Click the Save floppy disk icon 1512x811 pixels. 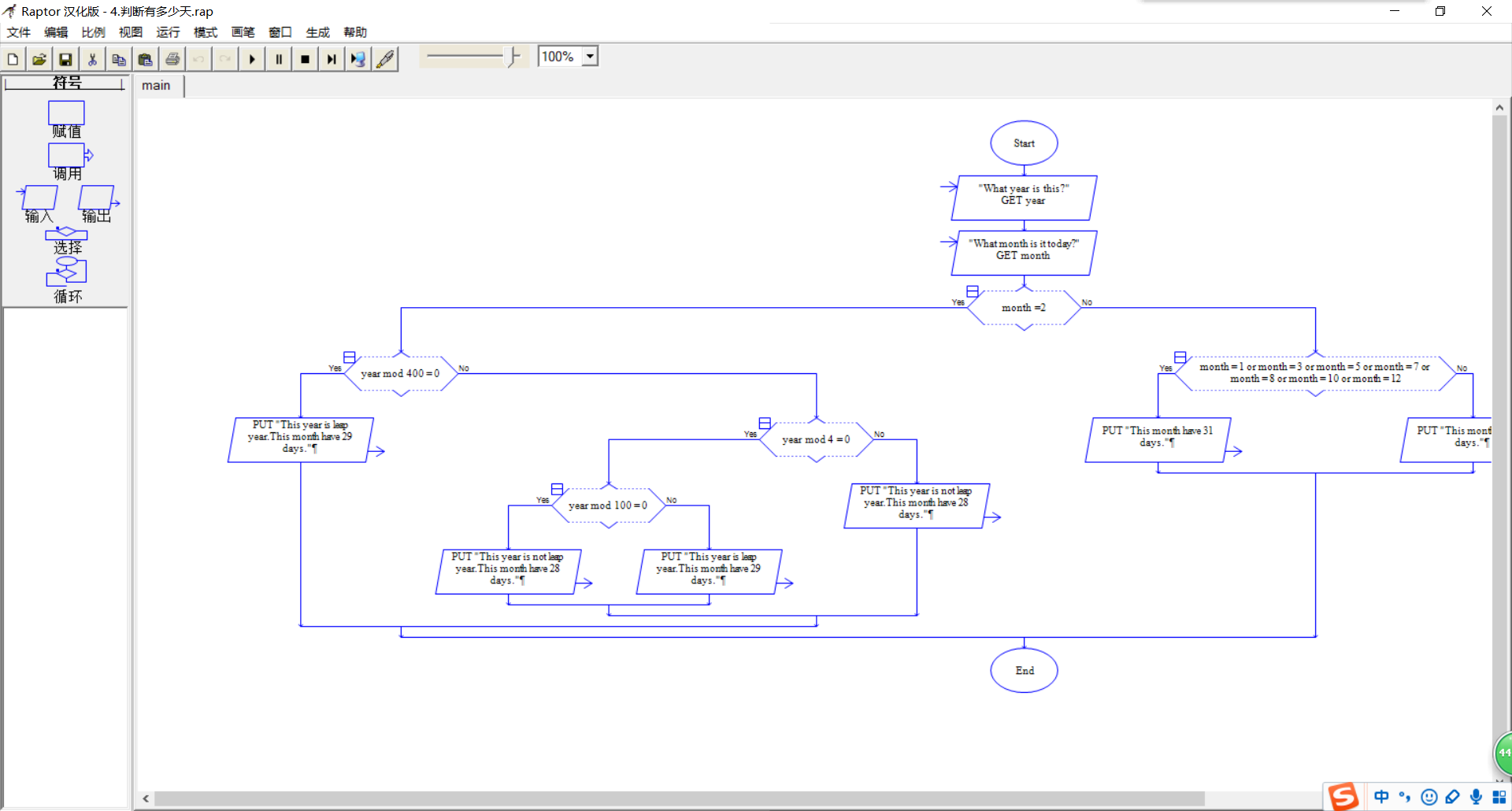[66, 59]
